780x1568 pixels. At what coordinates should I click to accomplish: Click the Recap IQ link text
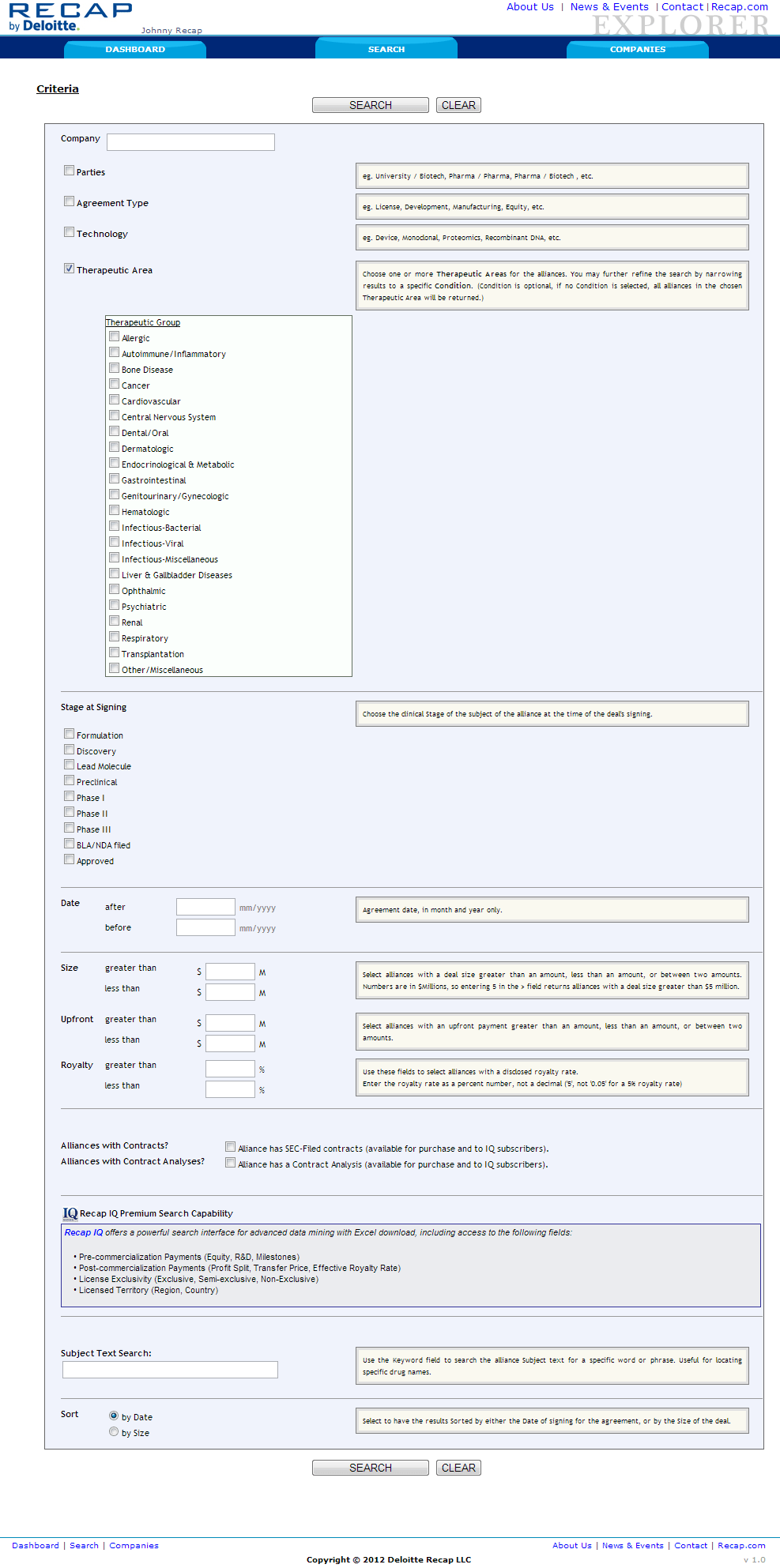pyautogui.click(x=84, y=1232)
